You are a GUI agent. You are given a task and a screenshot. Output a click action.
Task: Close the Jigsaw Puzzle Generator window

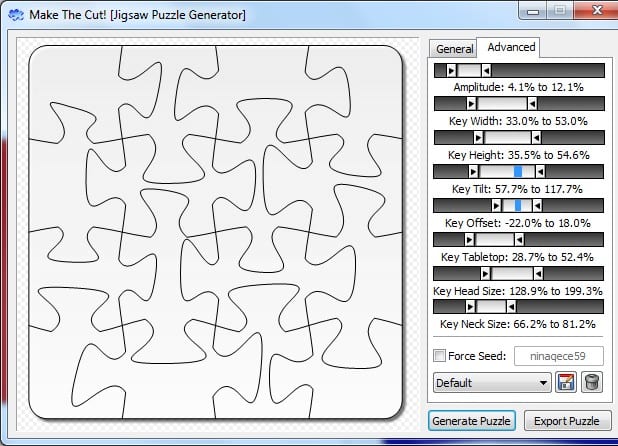click(597, 10)
